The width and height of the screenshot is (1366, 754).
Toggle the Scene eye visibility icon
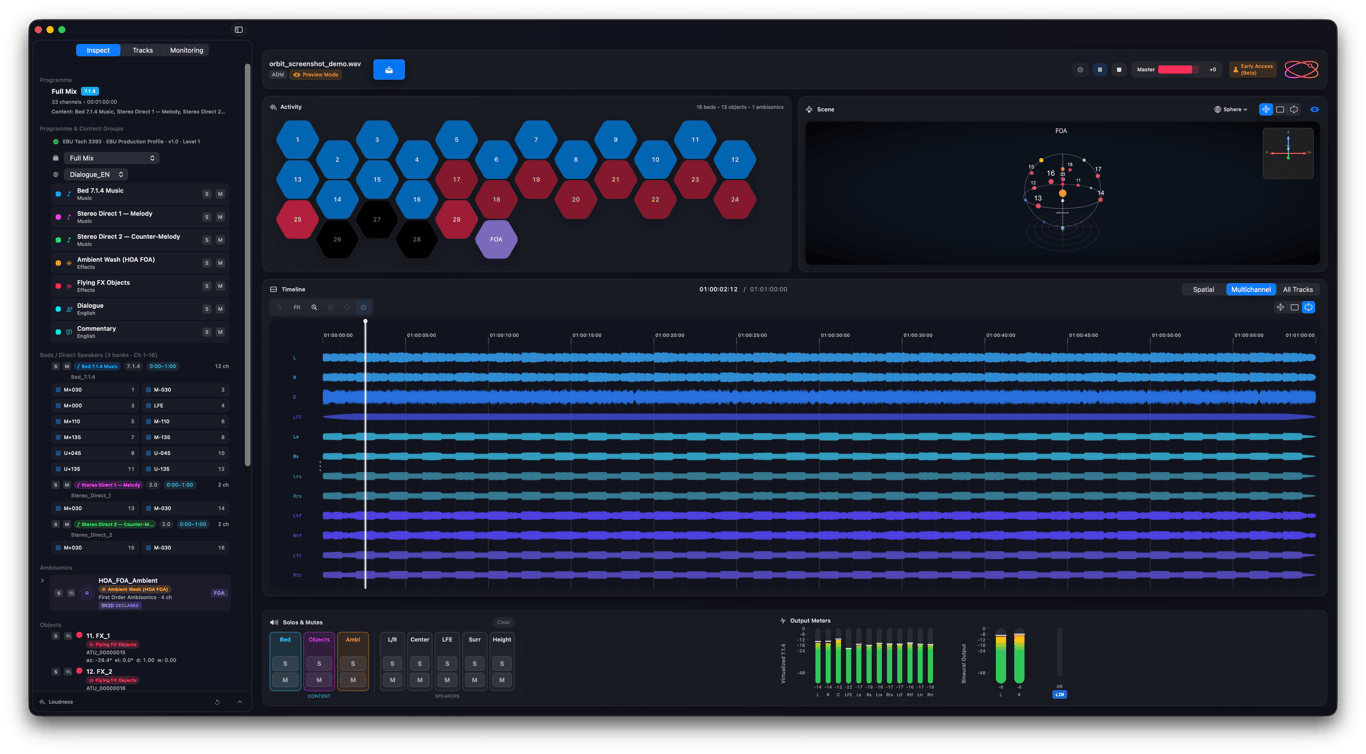pyautogui.click(x=1314, y=110)
